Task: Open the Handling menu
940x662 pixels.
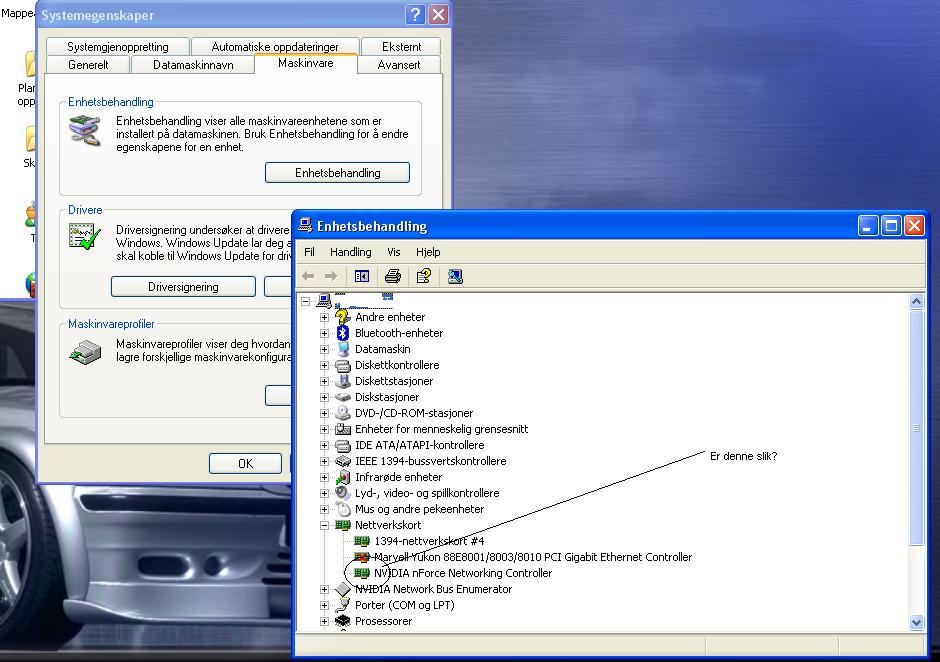Action: click(x=351, y=252)
